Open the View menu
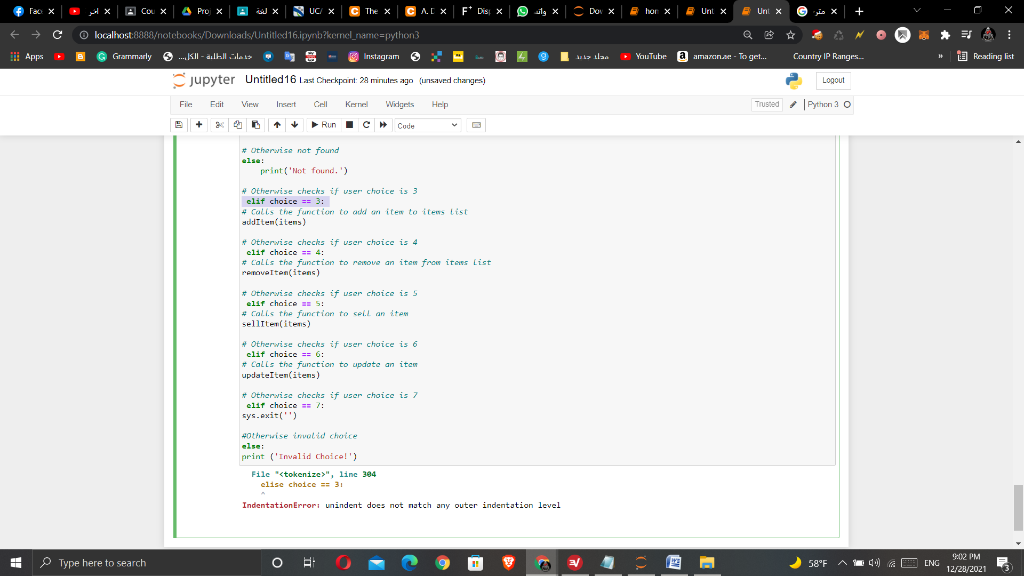The width and height of the screenshot is (1024, 576). click(249, 104)
